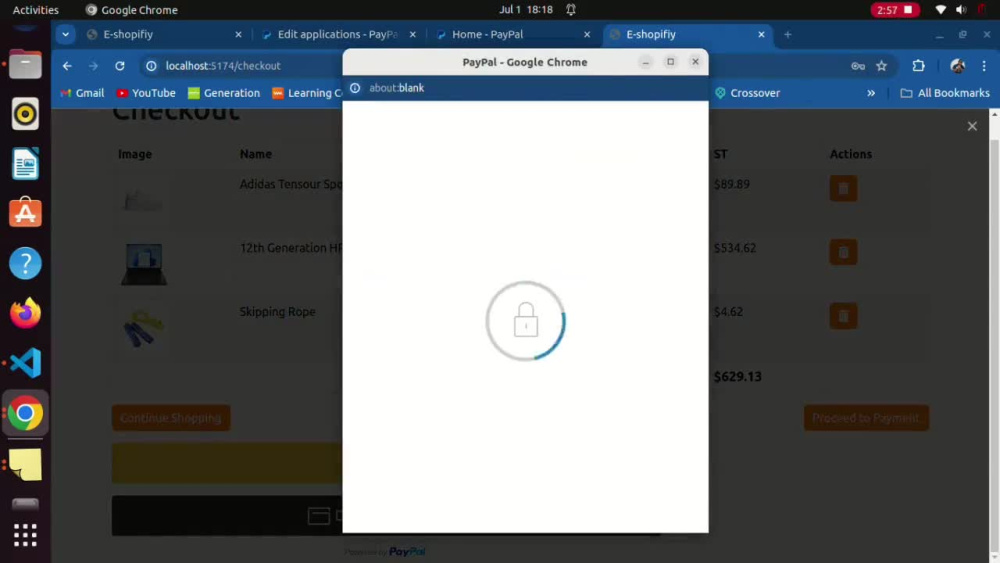Delete the 12th Generation HP item
Image resolution: width=1000 pixels, height=563 pixels.
tap(843, 252)
